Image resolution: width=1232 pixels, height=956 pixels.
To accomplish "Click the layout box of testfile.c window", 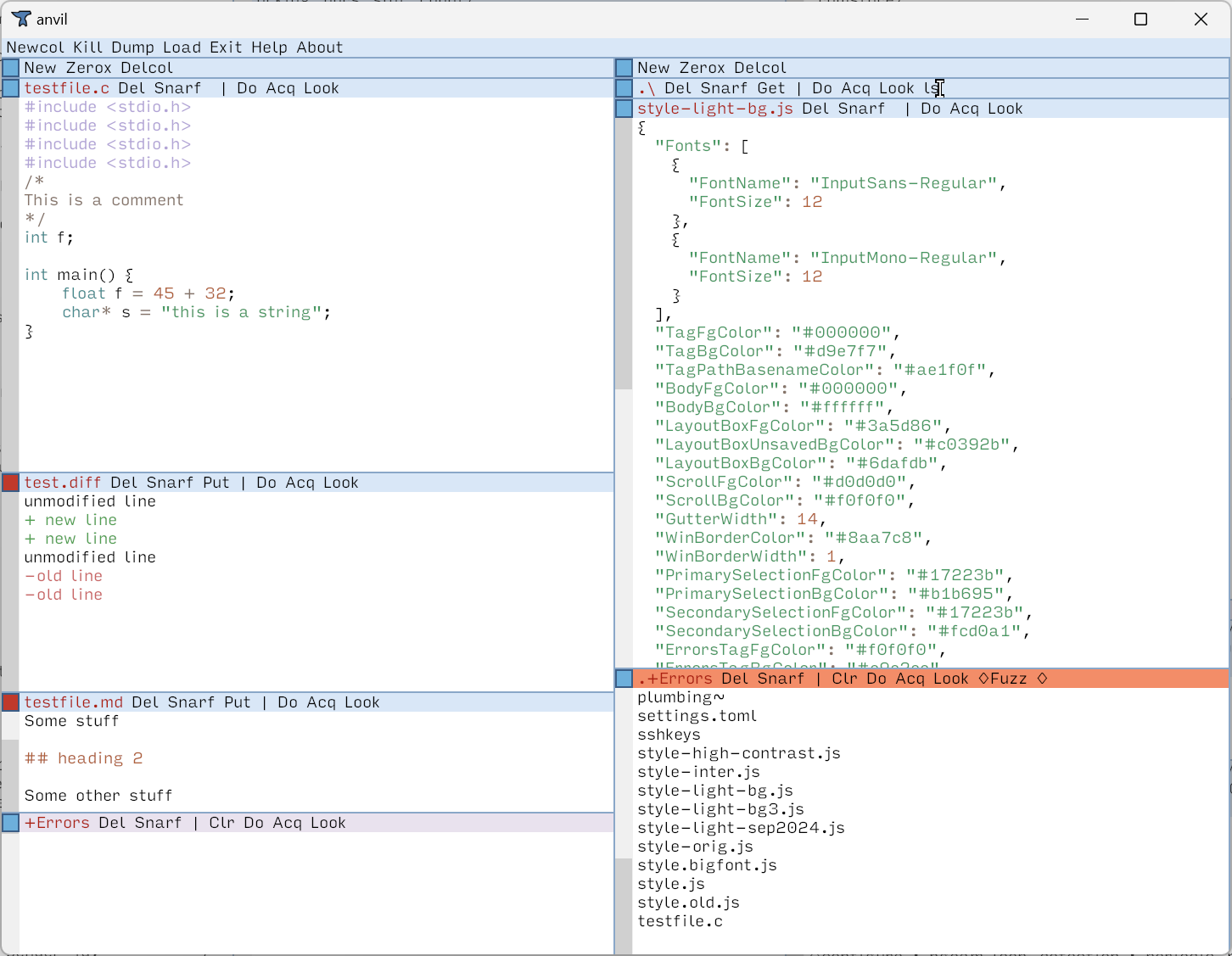I will (x=10, y=88).
